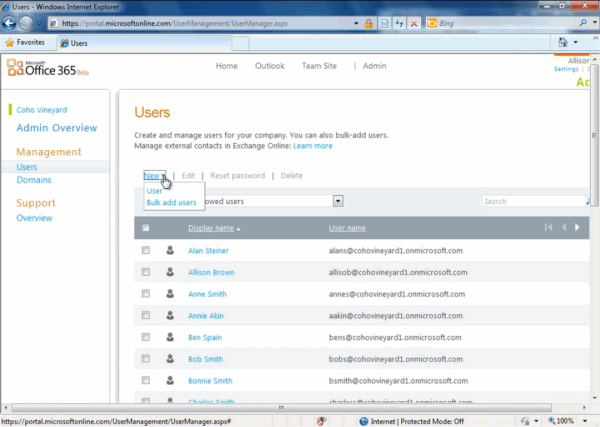600x427 pixels.
Task: Click the user icon beside Bonnie Smith
Action: coord(170,380)
